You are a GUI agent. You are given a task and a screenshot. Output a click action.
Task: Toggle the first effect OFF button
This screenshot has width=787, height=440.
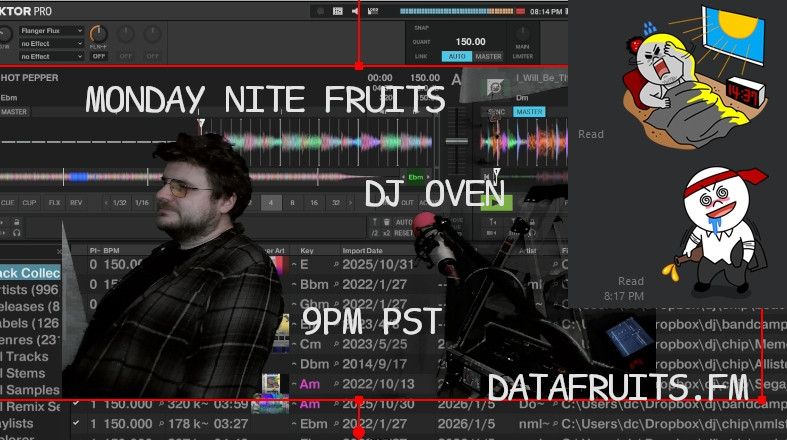[x=99, y=56]
